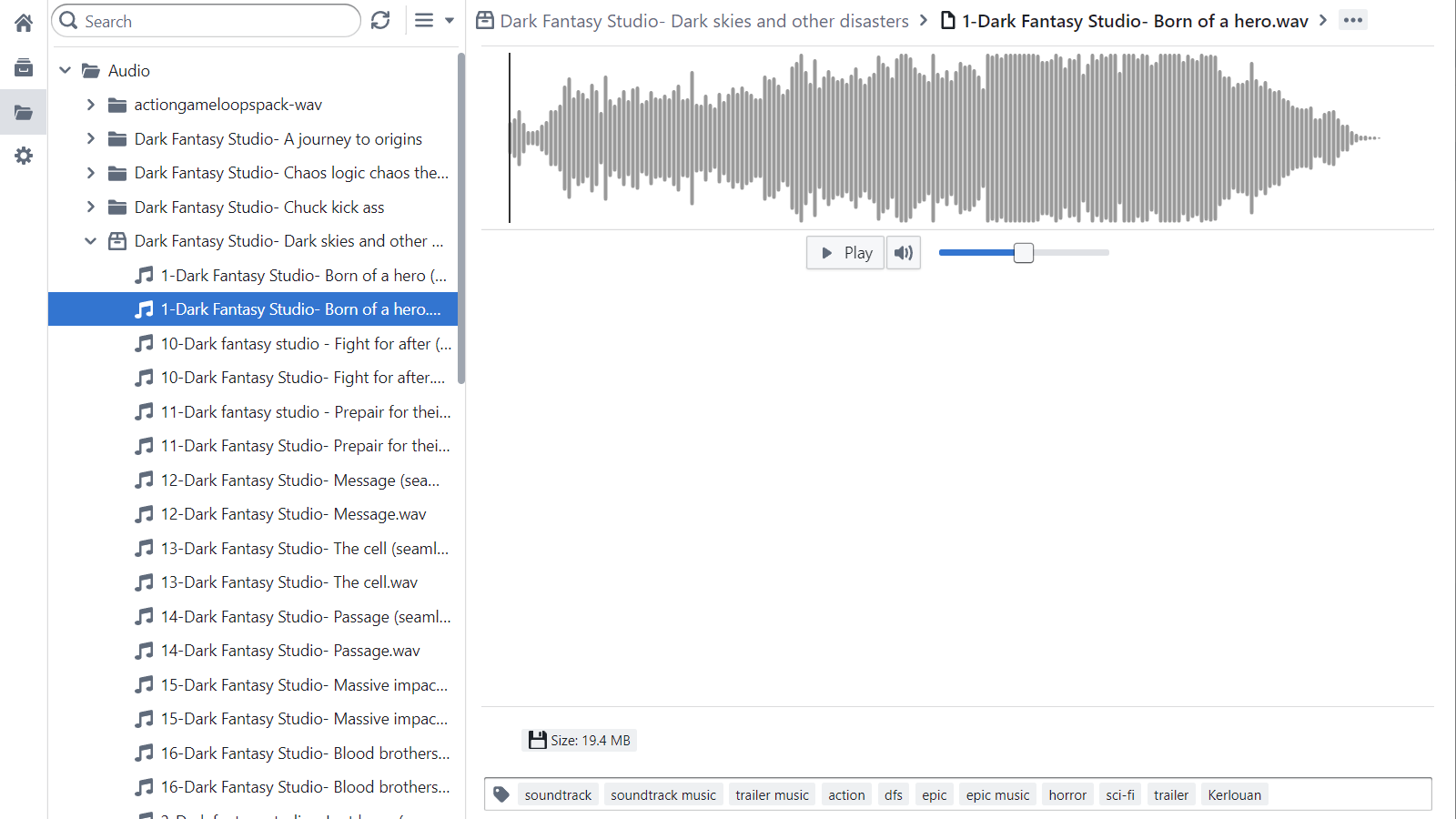Image resolution: width=1456 pixels, height=819 pixels.
Task: Click the refresh icon beside search
Action: 380,20
